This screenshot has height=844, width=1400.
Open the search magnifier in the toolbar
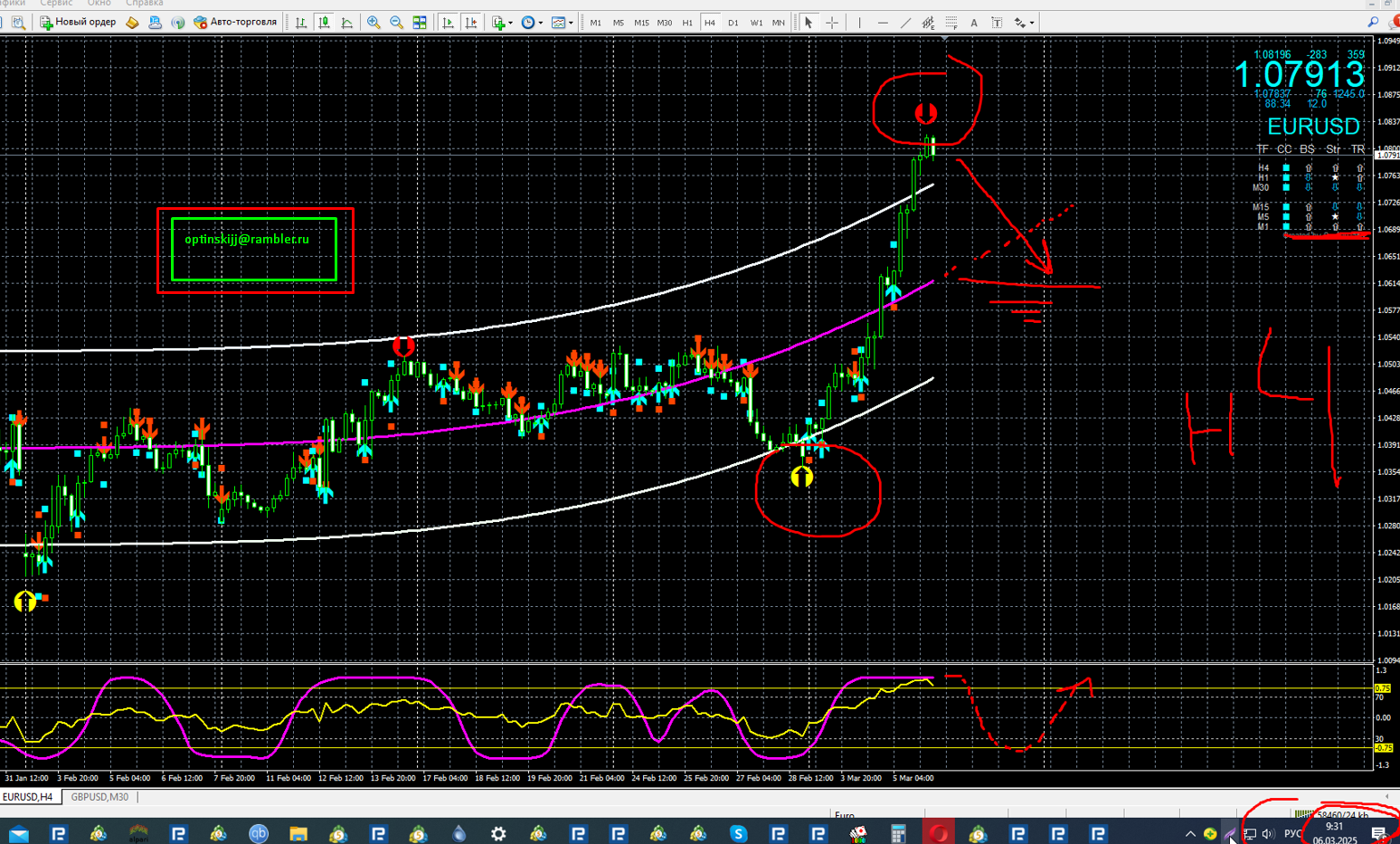click(x=1373, y=23)
